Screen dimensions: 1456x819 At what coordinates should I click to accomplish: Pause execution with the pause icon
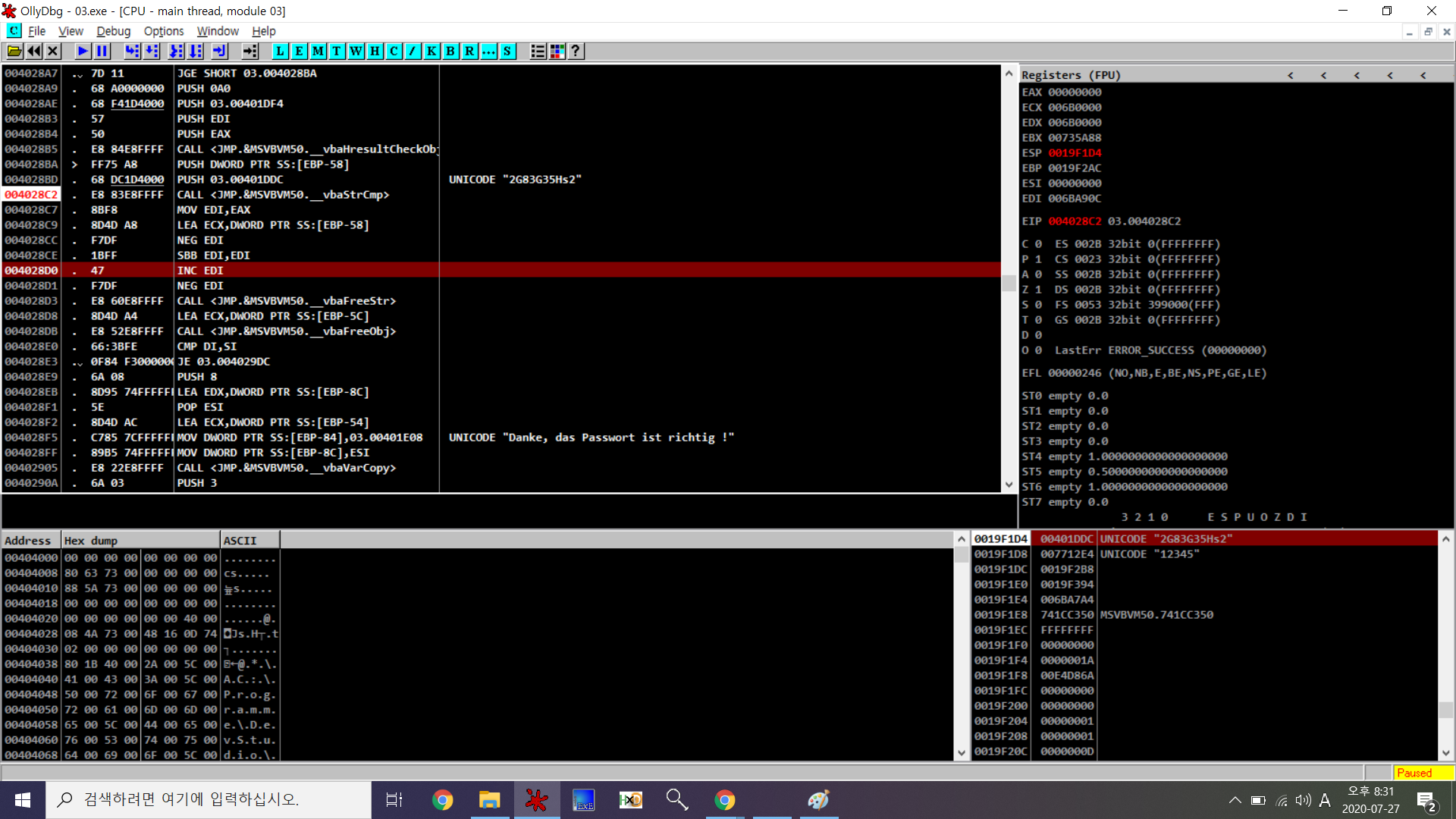pos(102,51)
